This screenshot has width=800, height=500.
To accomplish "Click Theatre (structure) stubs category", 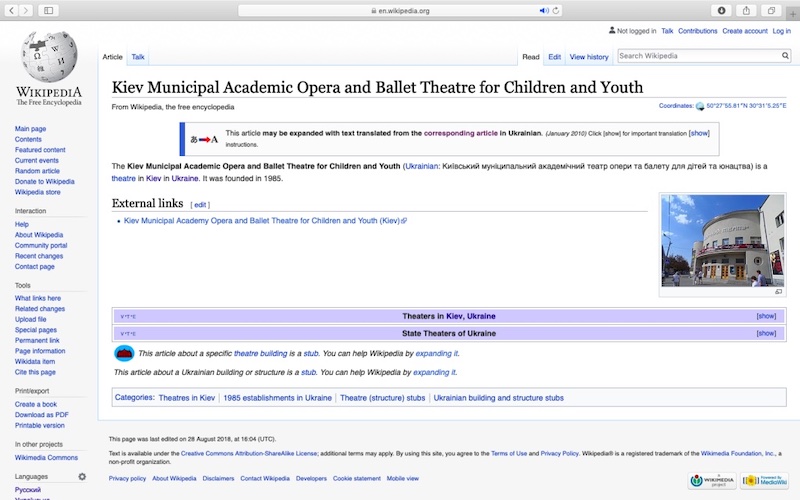I will 383,398.
